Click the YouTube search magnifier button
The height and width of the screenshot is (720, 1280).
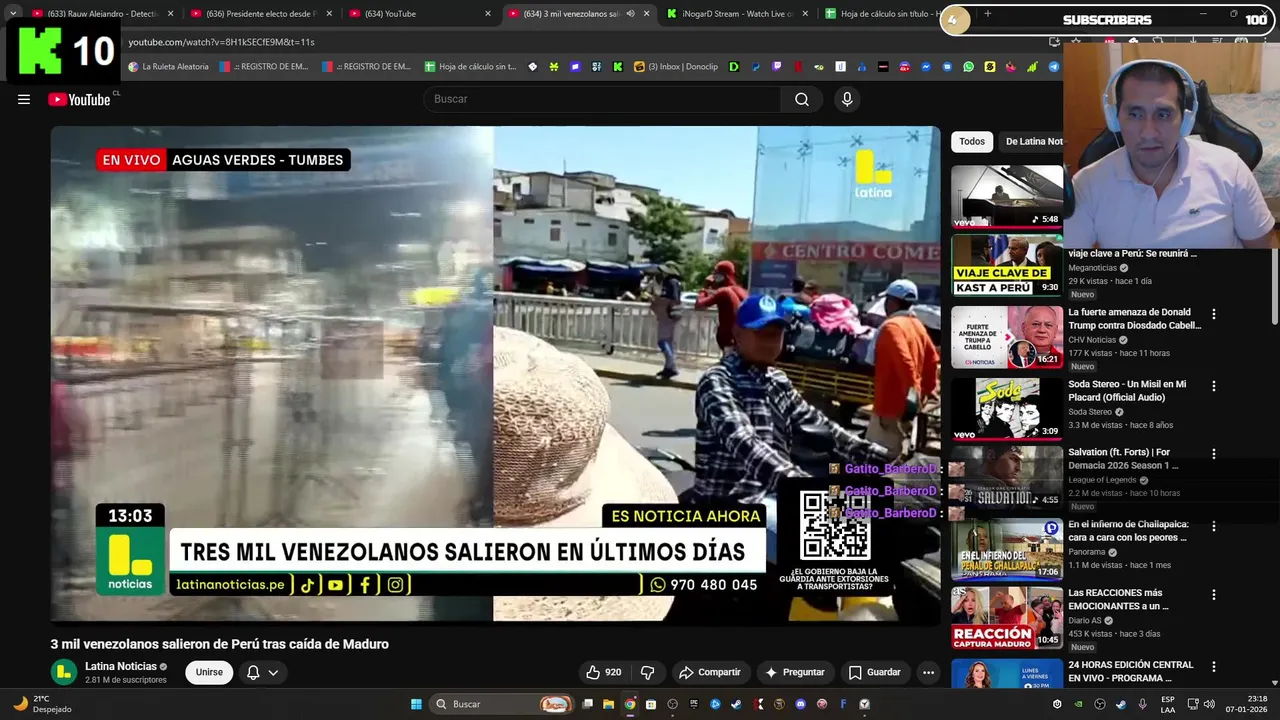pyautogui.click(x=802, y=99)
